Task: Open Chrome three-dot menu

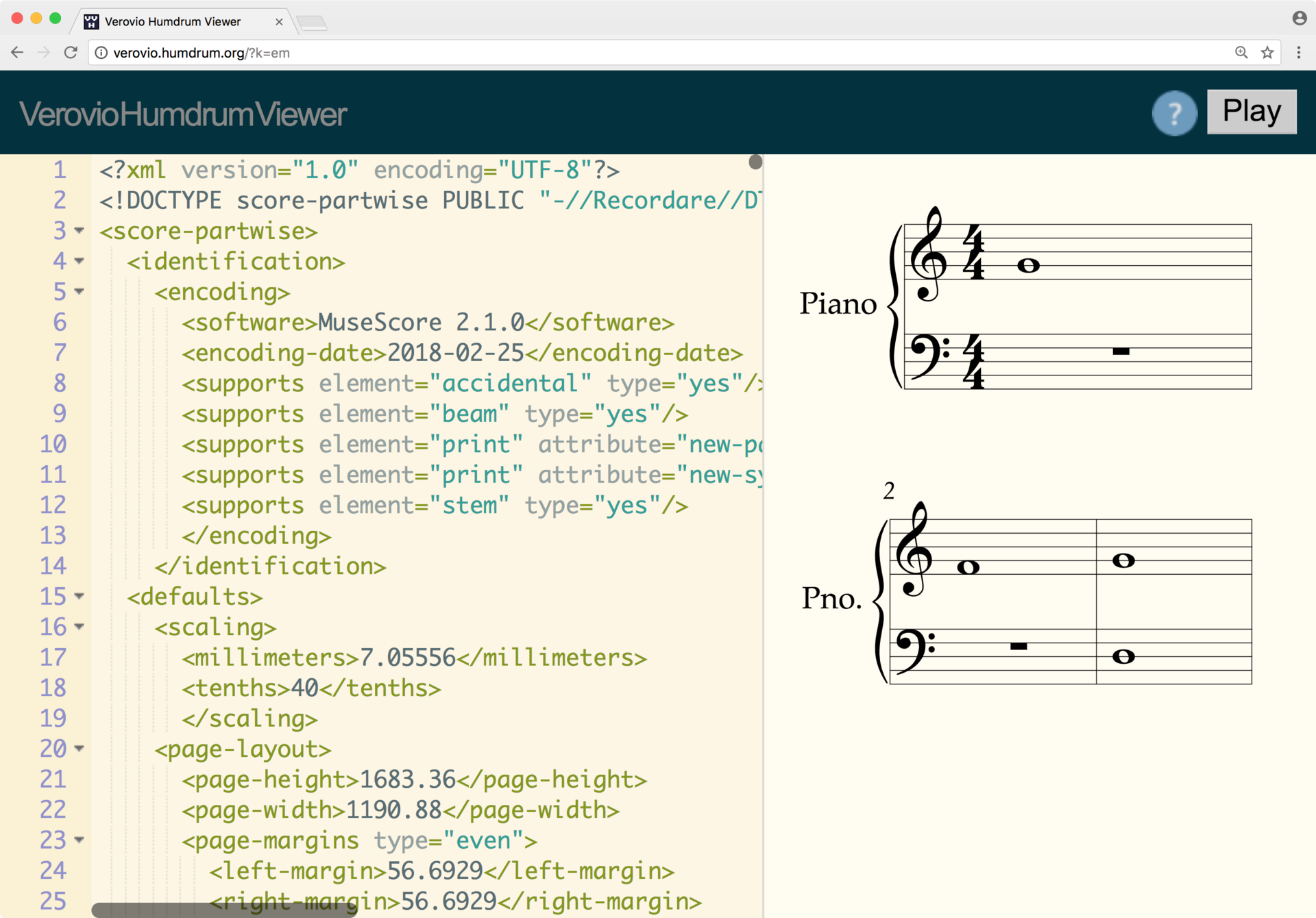Action: 1298,53
